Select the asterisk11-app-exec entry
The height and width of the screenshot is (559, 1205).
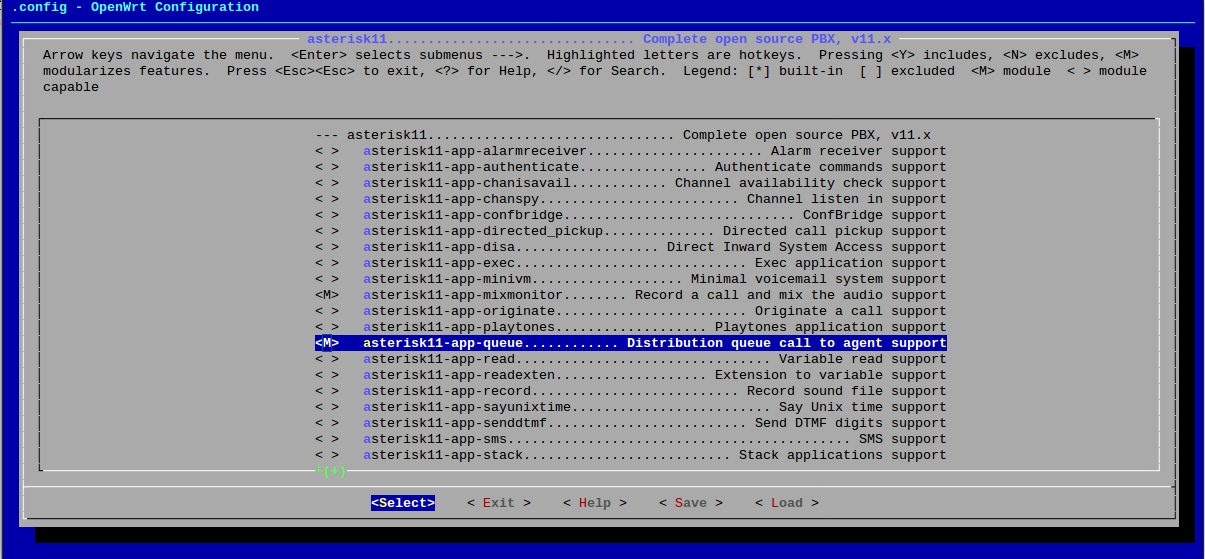[630, 263]
